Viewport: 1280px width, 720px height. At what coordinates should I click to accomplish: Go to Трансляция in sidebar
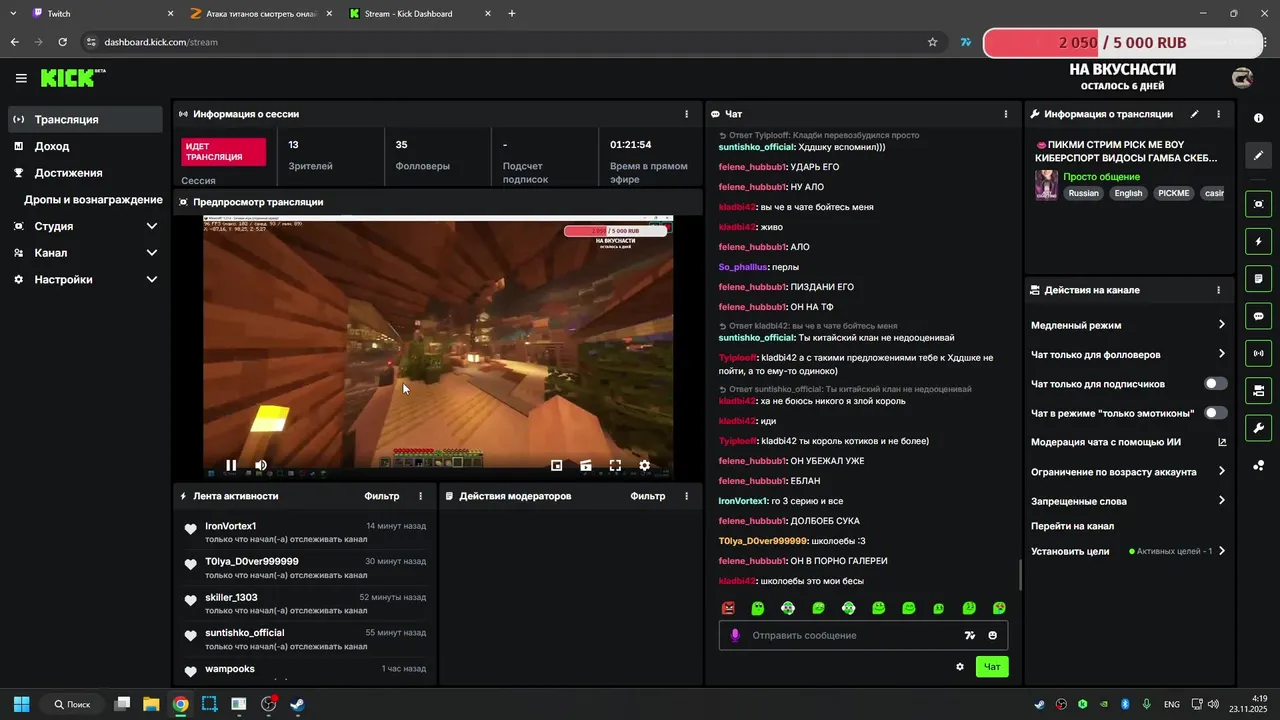pos(86,119)
